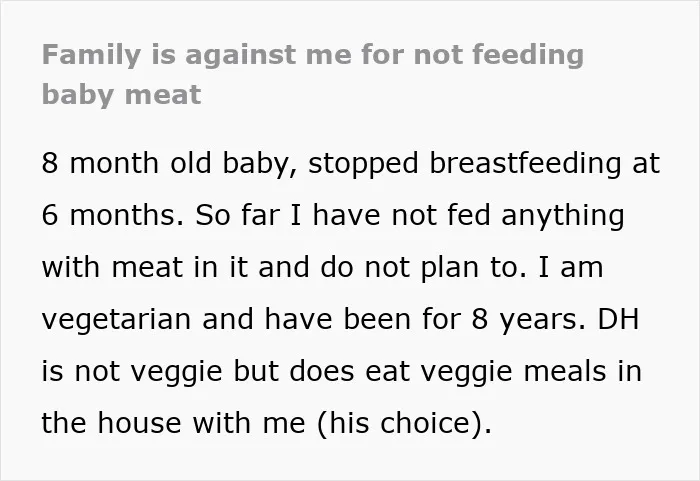Click the line starting "with meat in it"
Screen dimensions: 700x481
tap(322, 267)
